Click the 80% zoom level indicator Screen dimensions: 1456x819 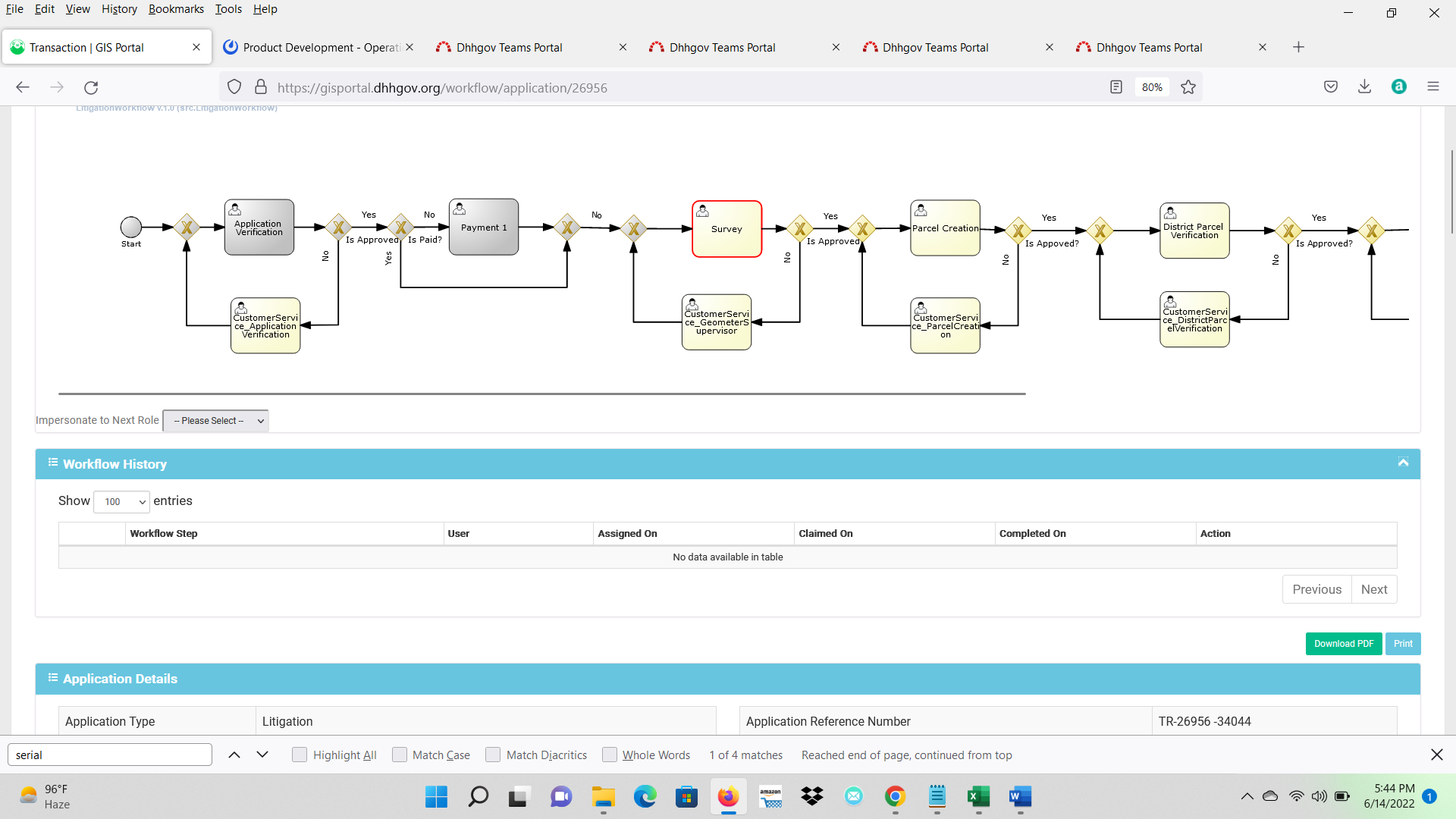tap(1152, 87)
